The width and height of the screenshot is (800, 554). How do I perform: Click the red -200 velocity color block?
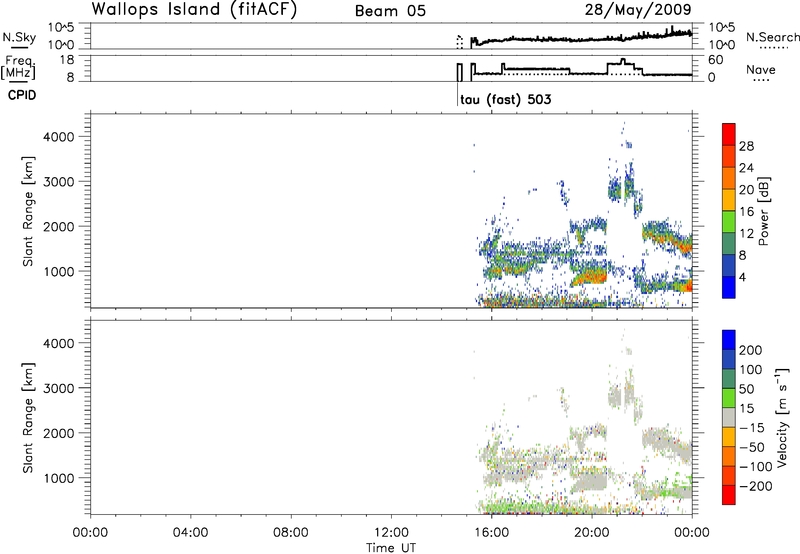point(729,495)
